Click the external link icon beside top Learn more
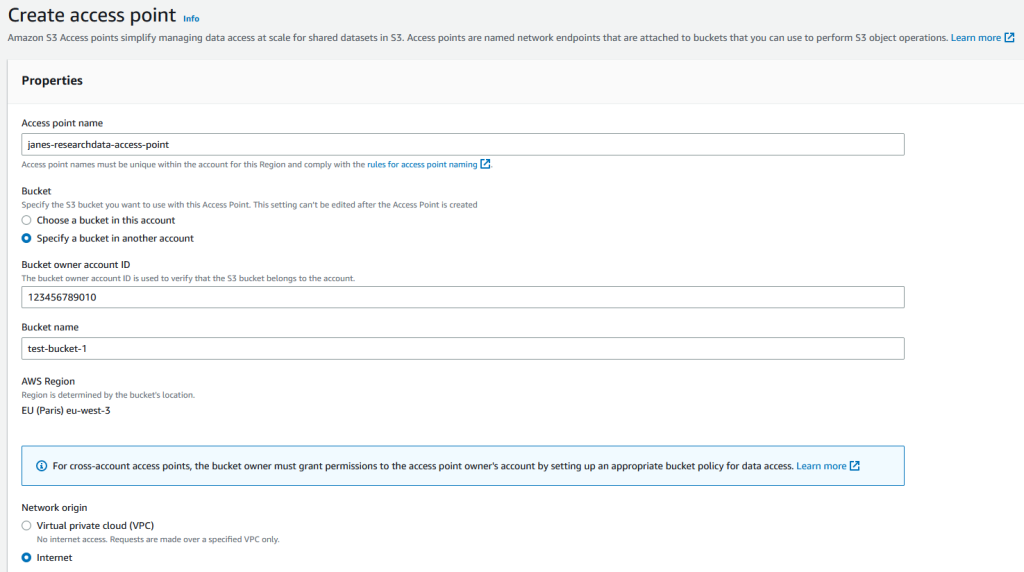This screenshot has height=572, width=1024. (x=1009, y=38)
